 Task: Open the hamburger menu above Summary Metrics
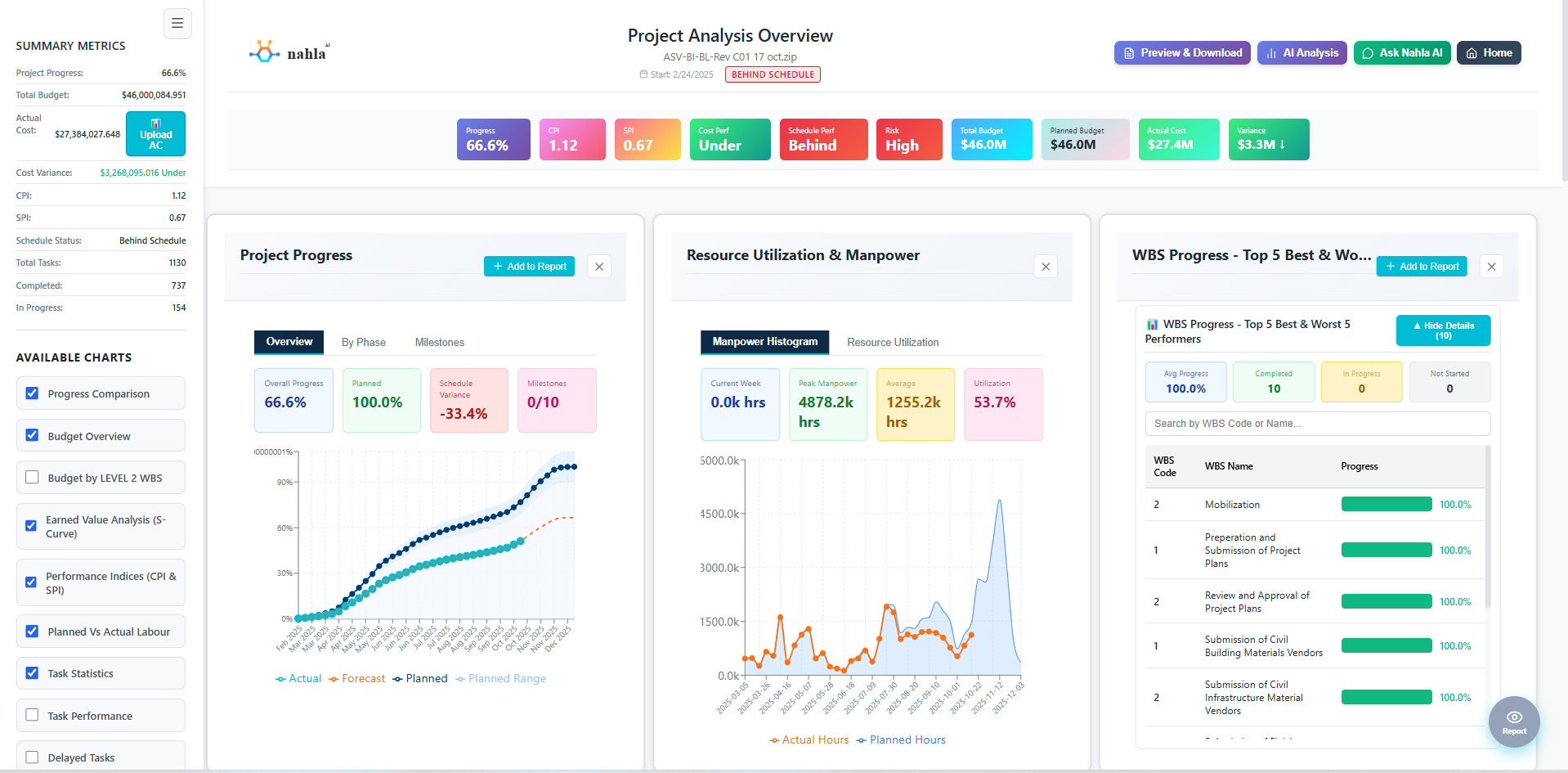point(177,24)
